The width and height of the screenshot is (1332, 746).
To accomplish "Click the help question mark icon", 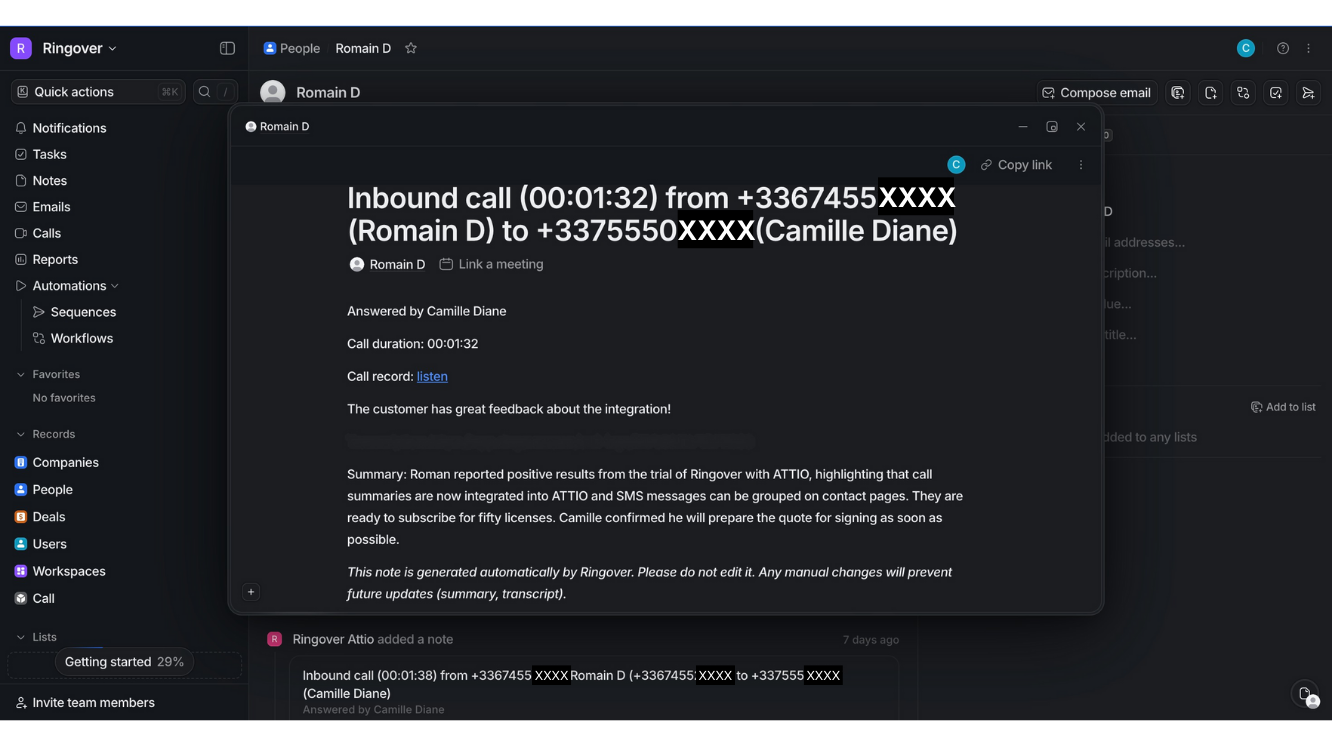I will 1283,48.
